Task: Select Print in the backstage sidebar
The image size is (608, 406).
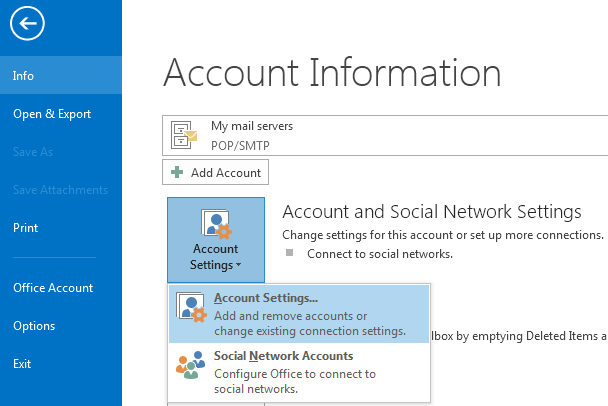Action: coord(61,228)
